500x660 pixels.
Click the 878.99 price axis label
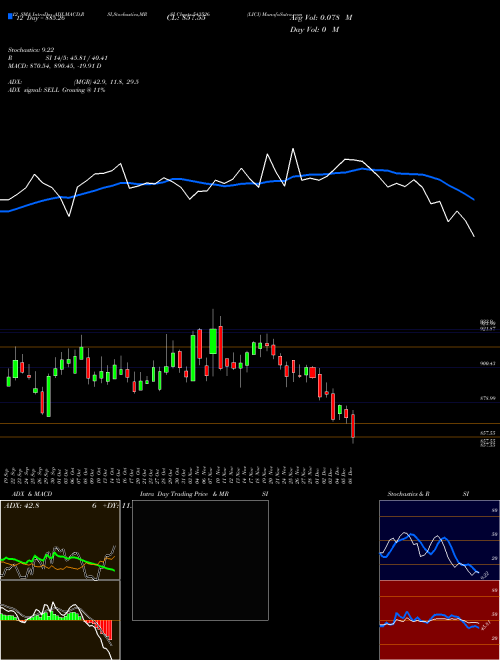[x=488, y=398]
